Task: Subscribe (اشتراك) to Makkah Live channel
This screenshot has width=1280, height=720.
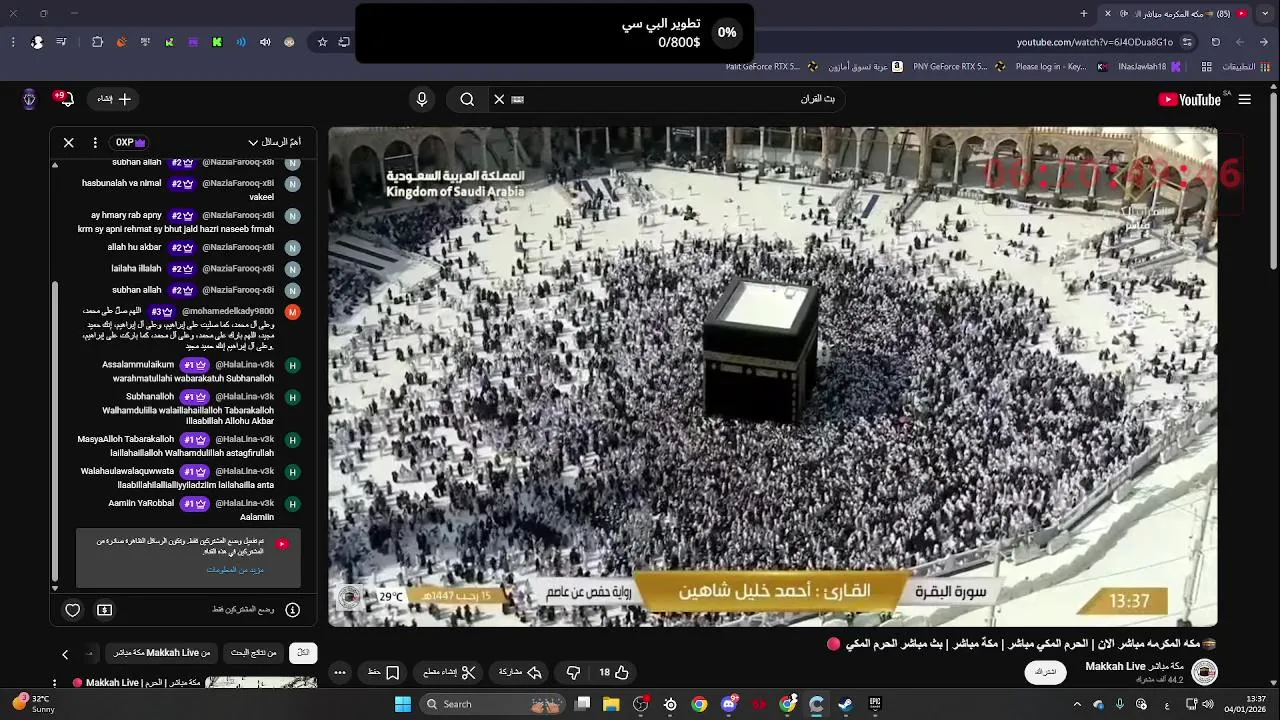Action: coord(1045,673)
